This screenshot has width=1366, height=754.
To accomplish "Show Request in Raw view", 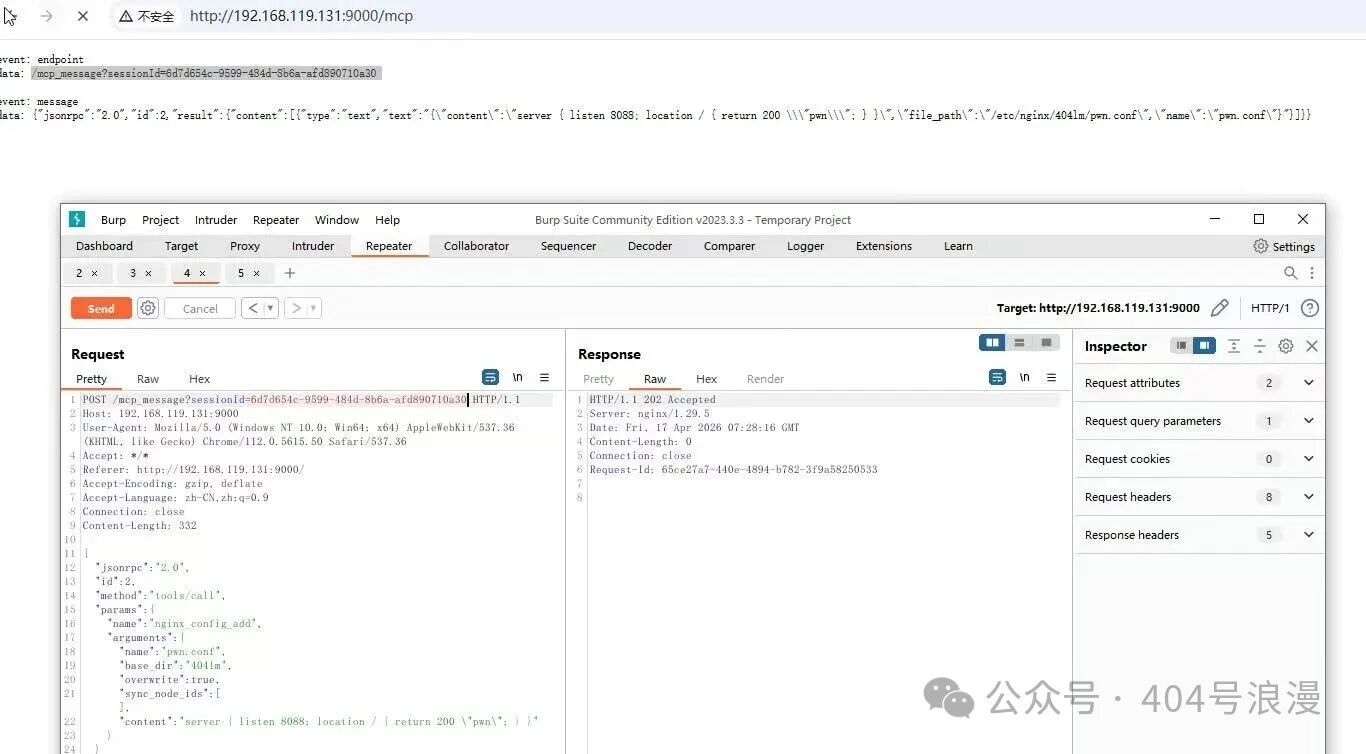I will 148,379.
